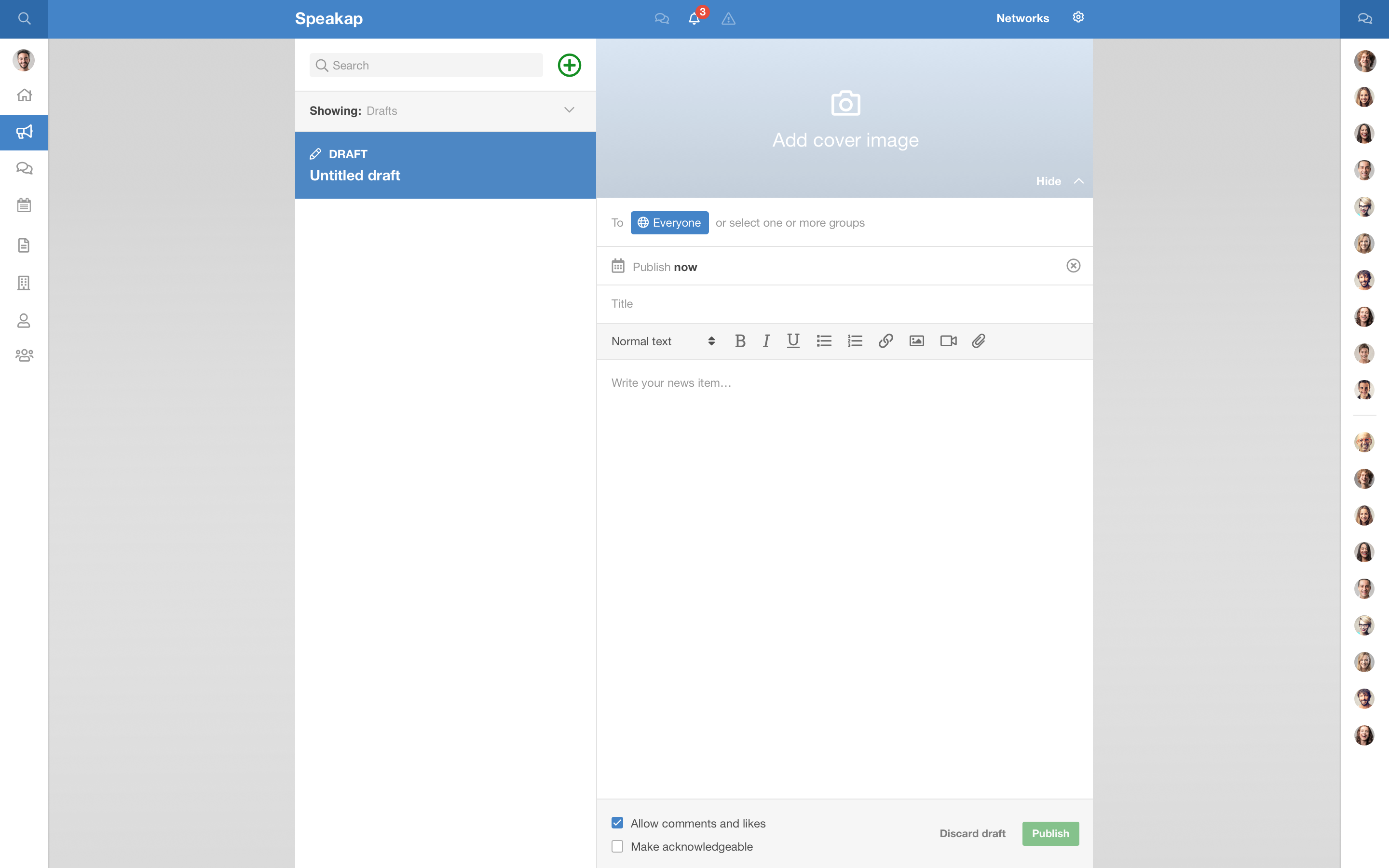Open the Events calendar in left sidebar
The height and width of the screenshot is (868, 1389).
pos(24,205)
